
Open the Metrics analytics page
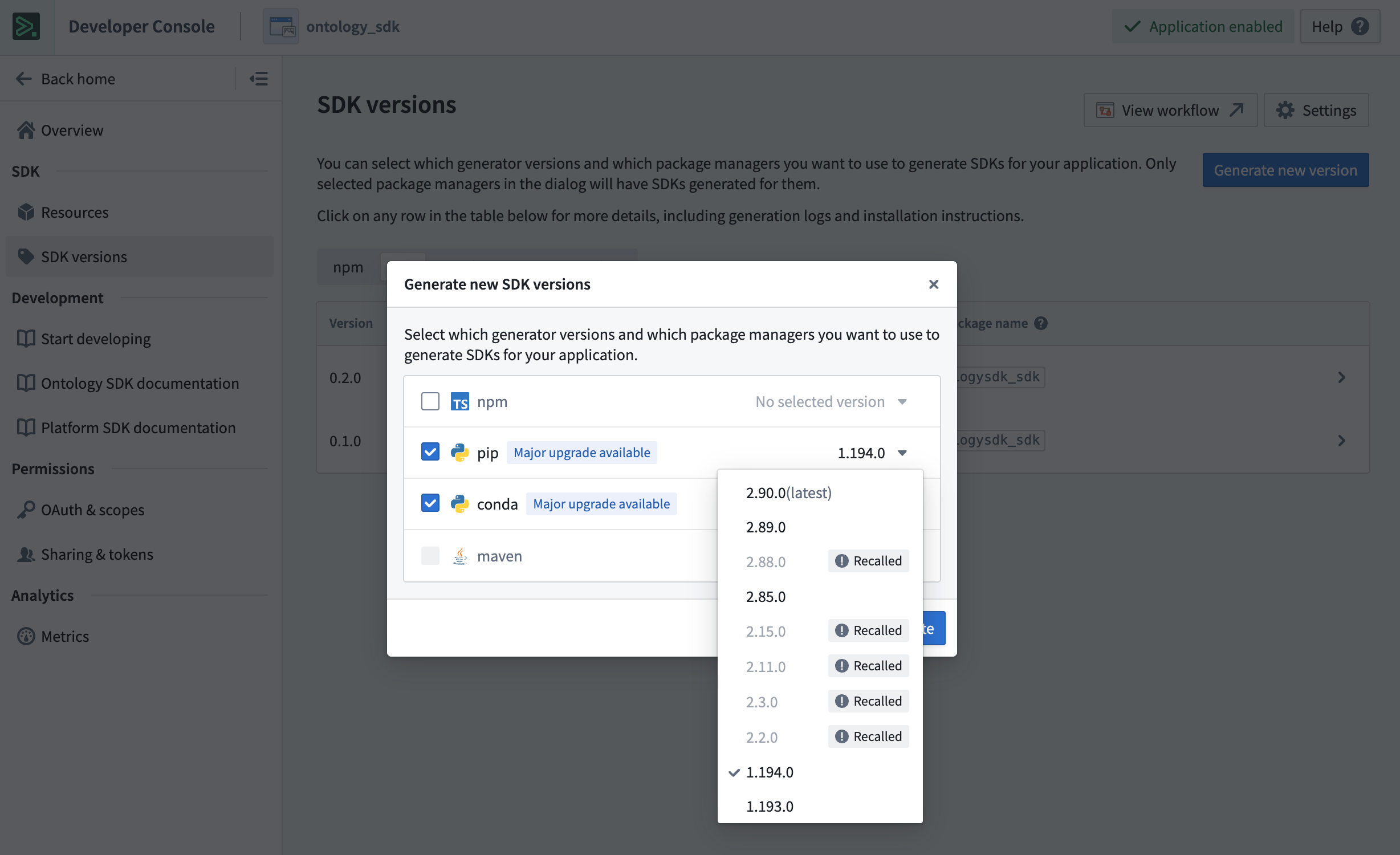(x=65, y=636)
